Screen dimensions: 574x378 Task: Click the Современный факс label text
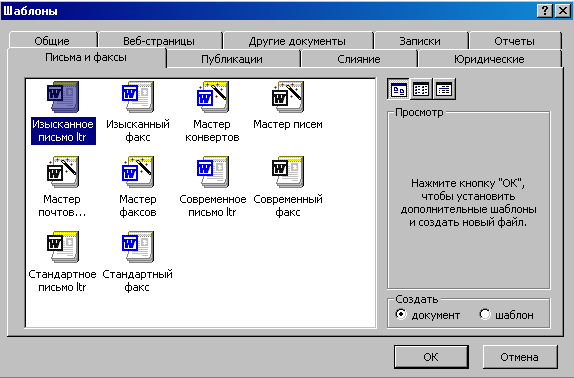[x=288, y=206]
